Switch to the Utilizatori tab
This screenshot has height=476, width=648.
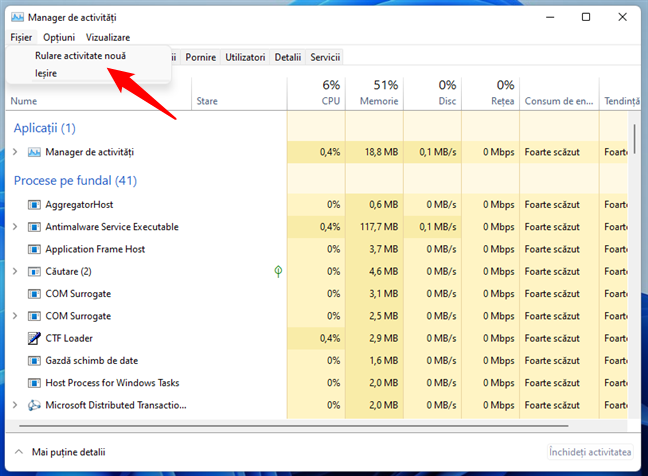[245, 57]
